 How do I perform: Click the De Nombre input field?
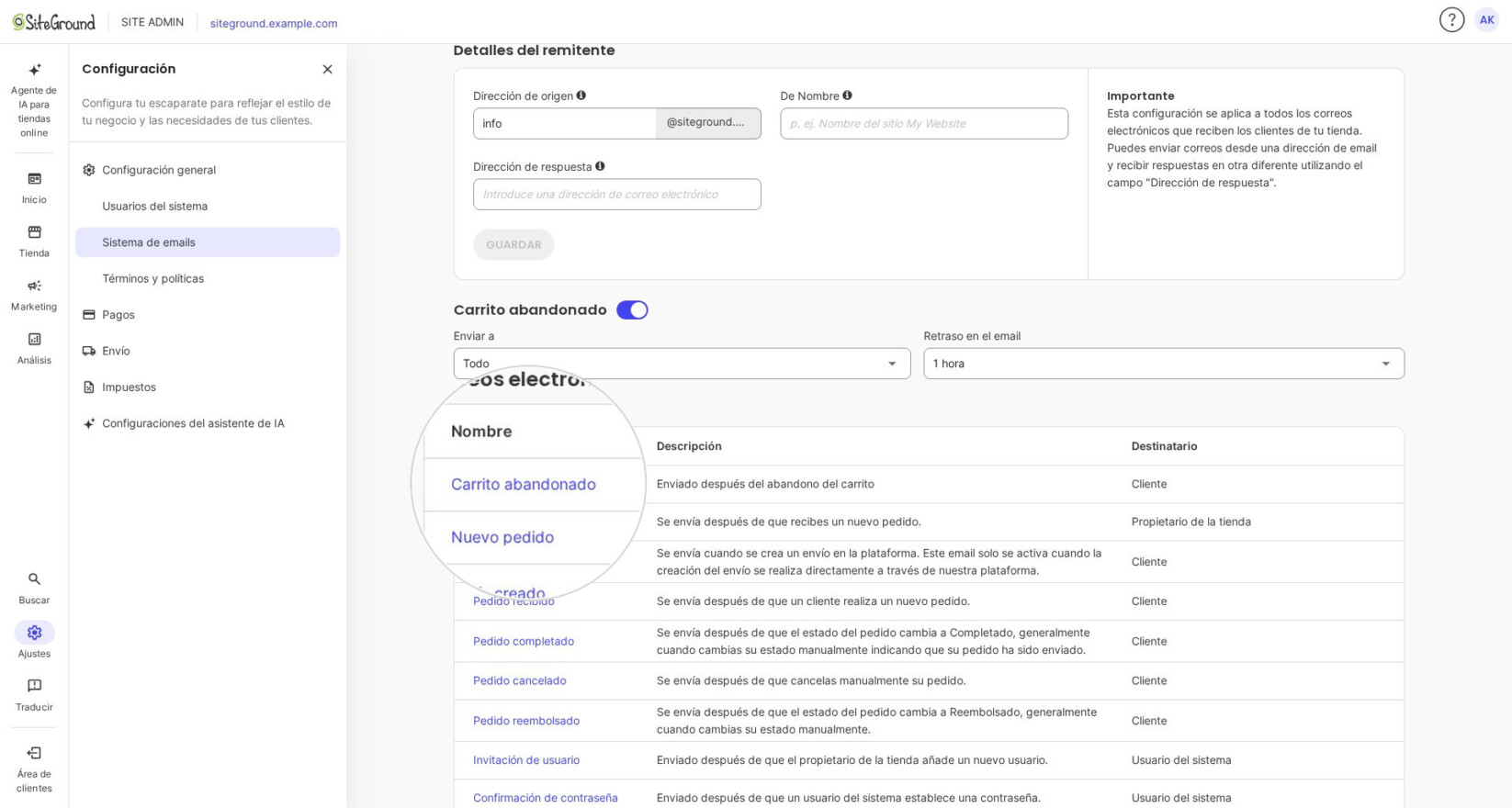point(924,123)
